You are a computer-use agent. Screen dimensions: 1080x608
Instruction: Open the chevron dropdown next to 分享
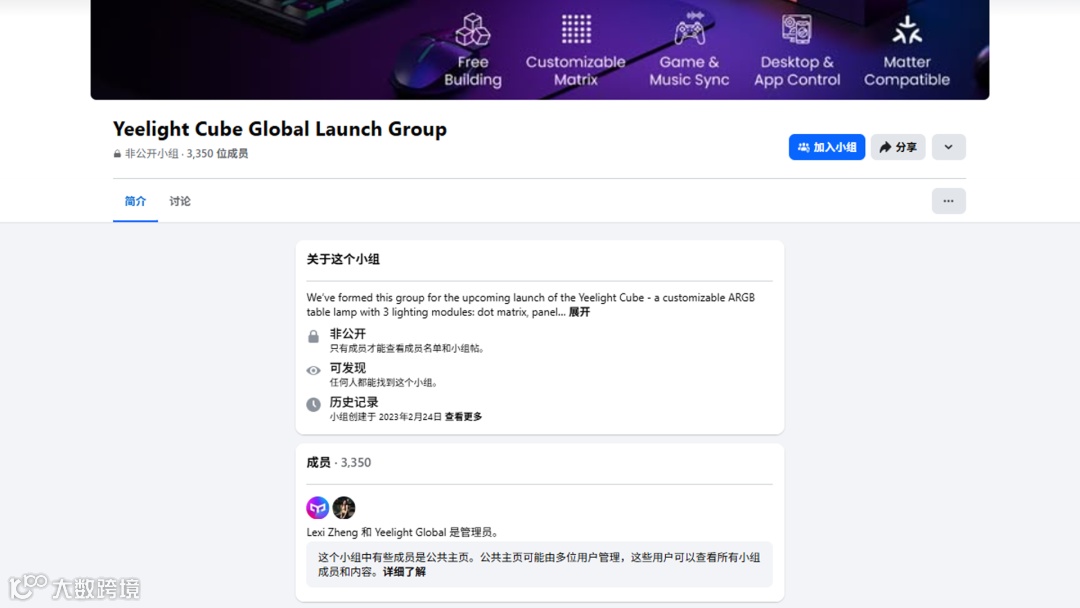[948, 147]
